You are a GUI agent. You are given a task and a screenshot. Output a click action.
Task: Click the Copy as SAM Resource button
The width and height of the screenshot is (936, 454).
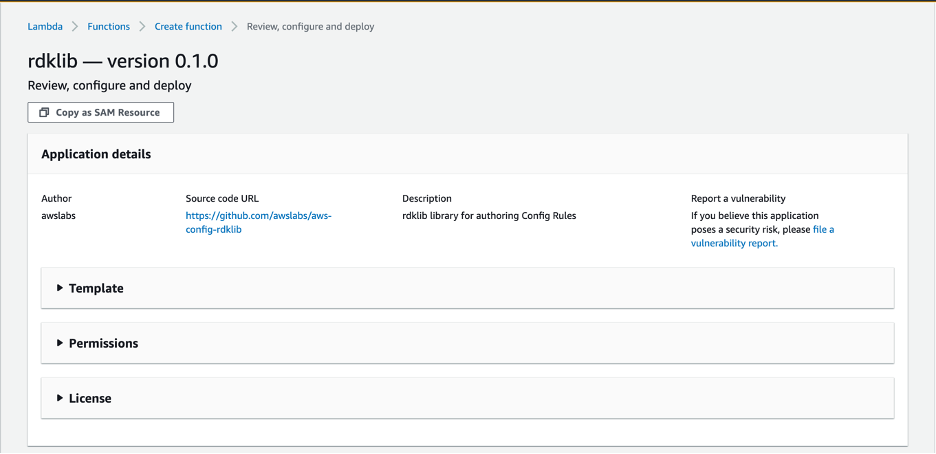100,112
